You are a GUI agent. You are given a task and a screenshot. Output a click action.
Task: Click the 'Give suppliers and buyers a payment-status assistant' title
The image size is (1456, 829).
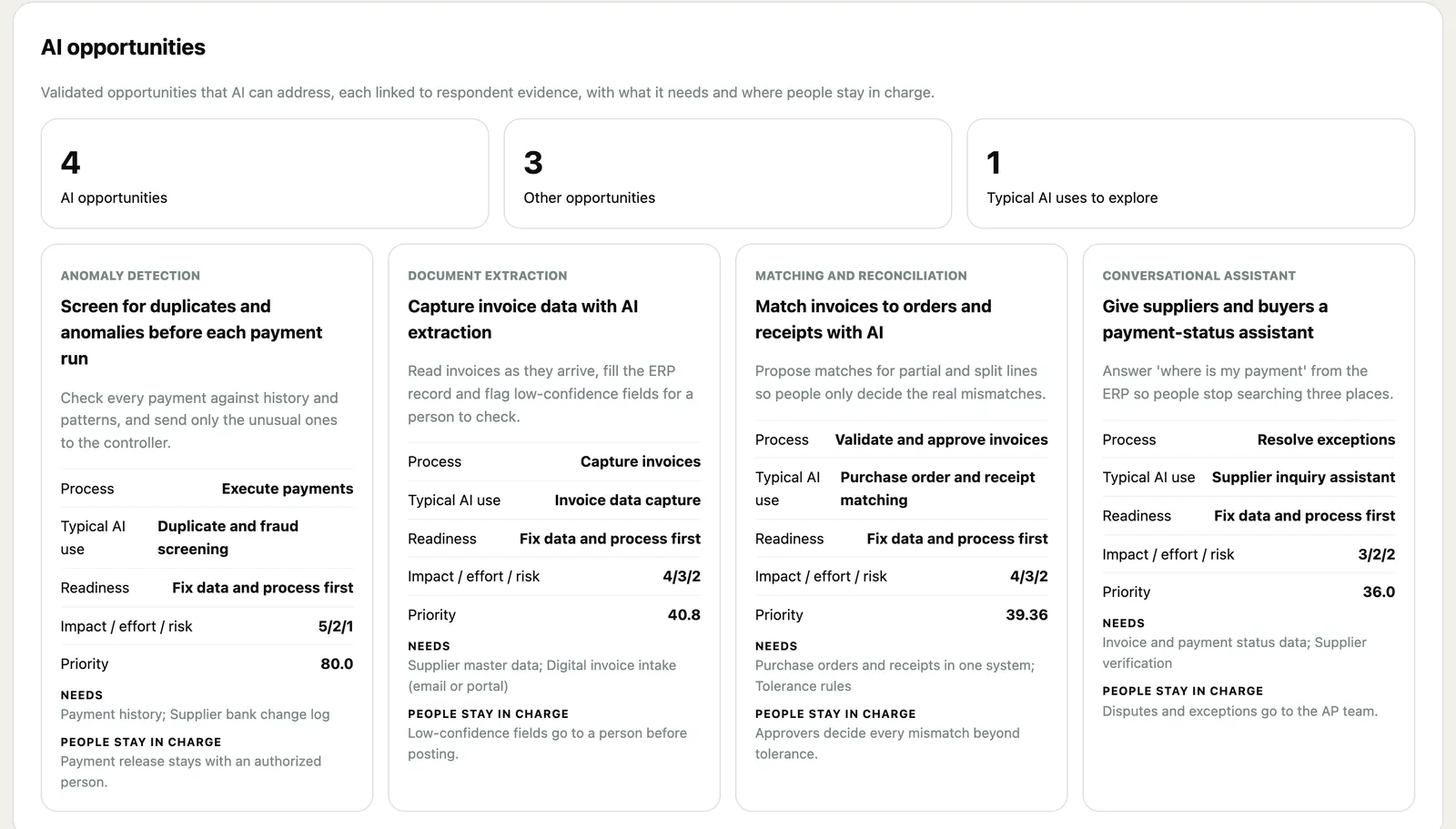click(1215, 319)
